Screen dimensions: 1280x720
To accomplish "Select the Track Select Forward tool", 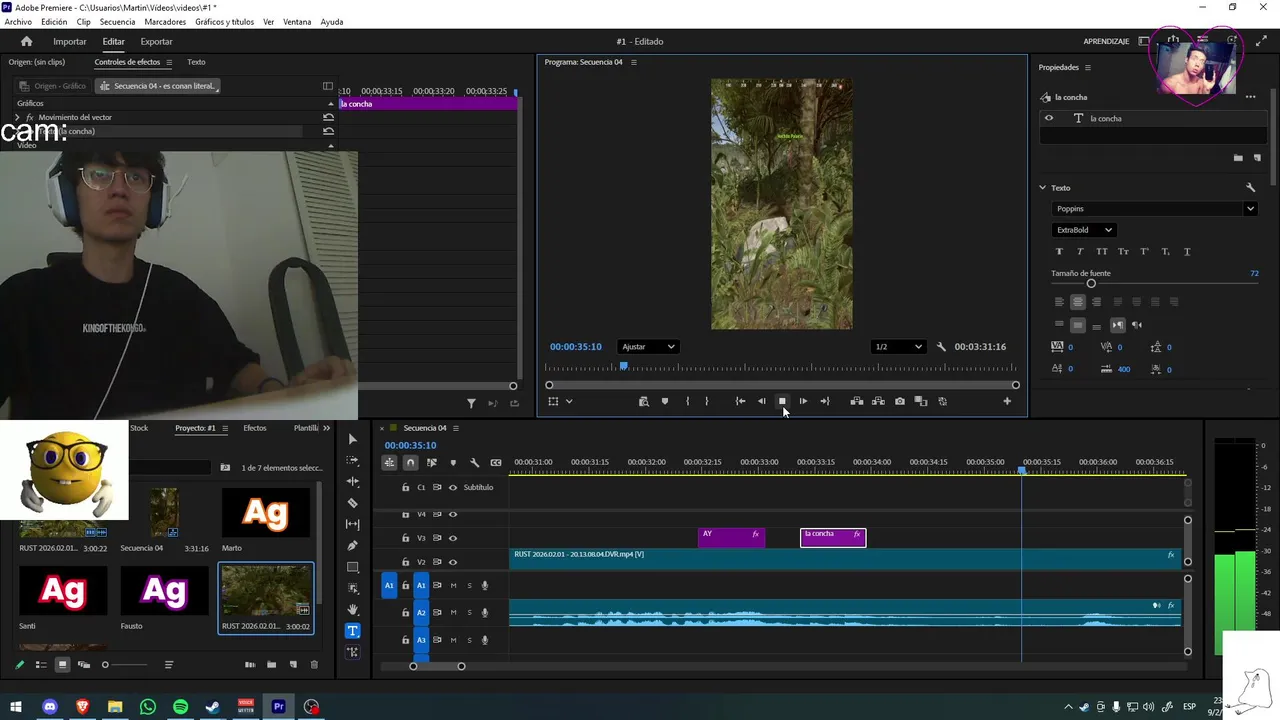I will (x=352, y=461).
